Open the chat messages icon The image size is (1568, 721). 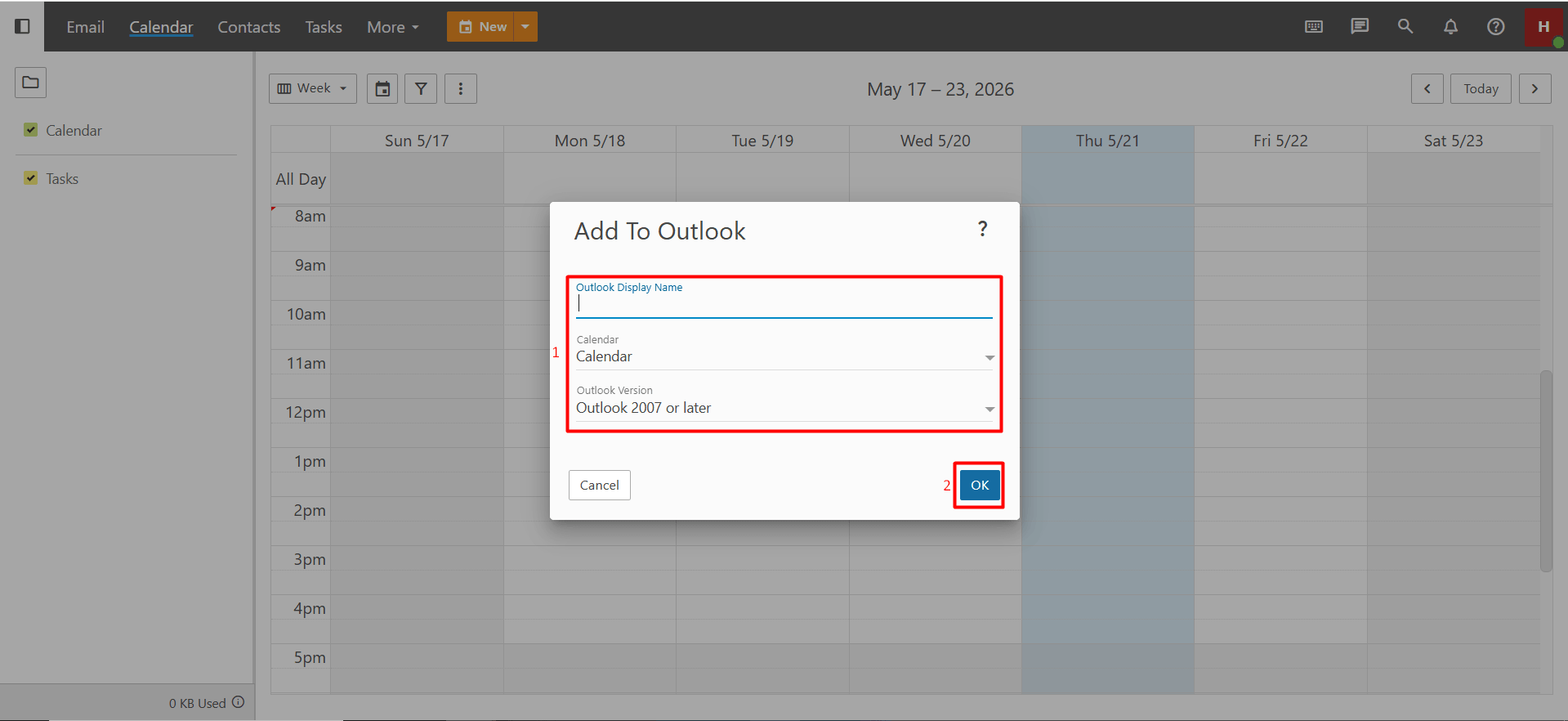[x=1360, y=26]
